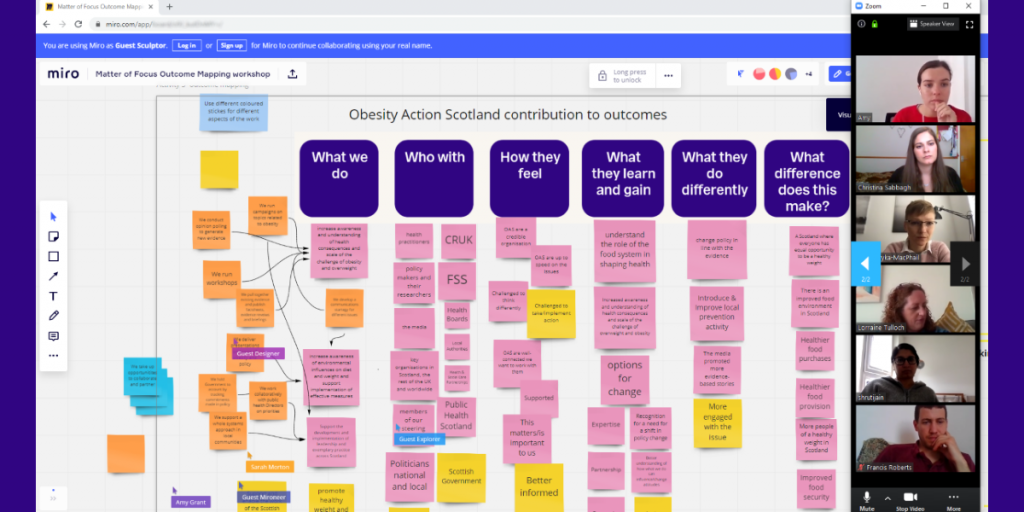Select Francis Roberts's video tile
Screen dimensions: 1024x512
[x=916, y=438]
